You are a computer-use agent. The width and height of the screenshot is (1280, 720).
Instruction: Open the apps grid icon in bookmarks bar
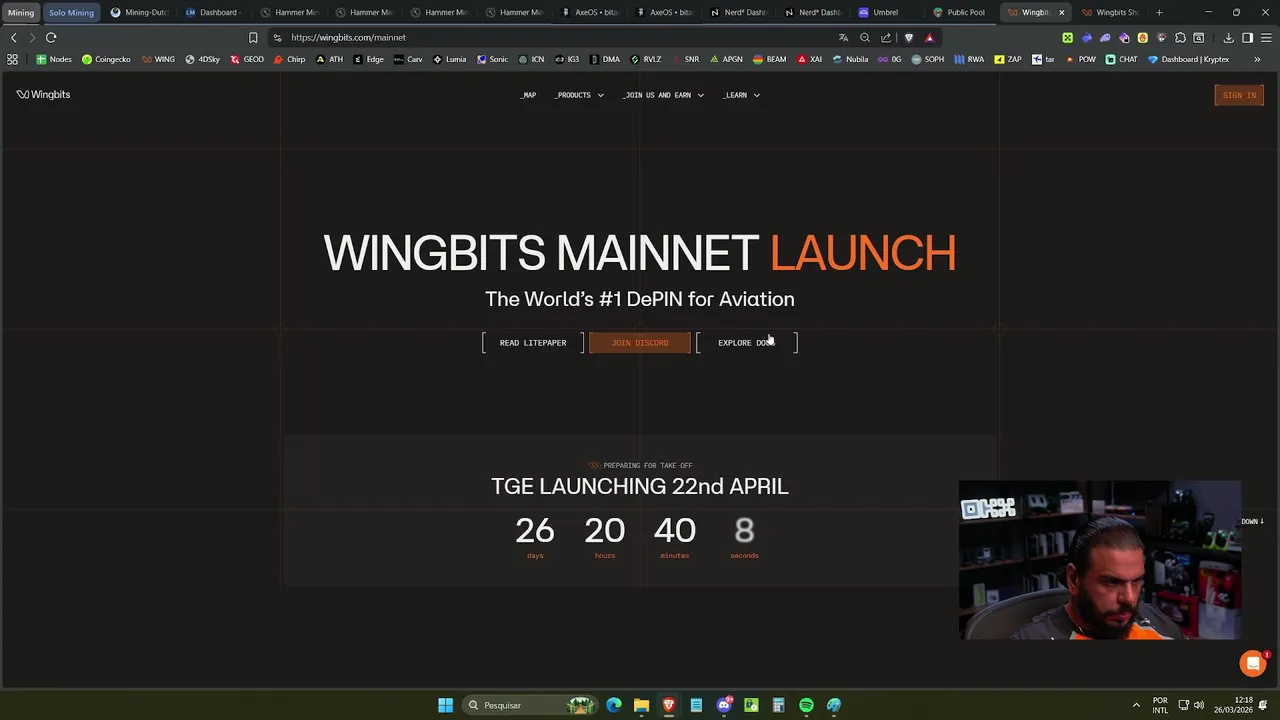pyautogui.click(x=12, y=59)
